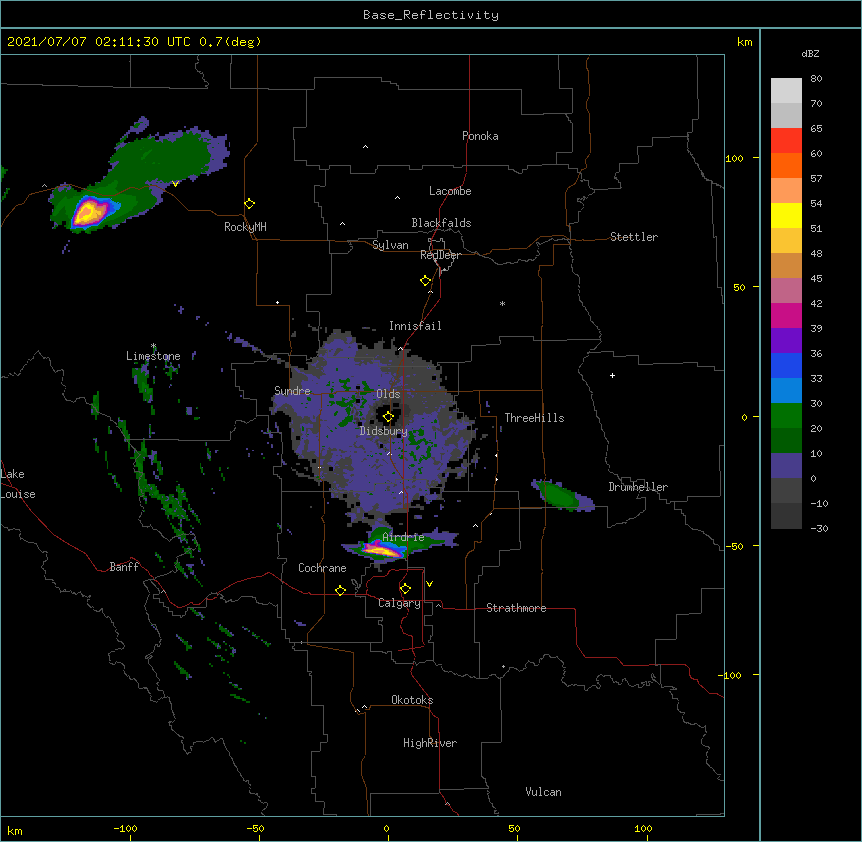The width and height of the screenshot is (862, 842).
Task: Click the RockyMH label
Action: (x=245, y=227)
